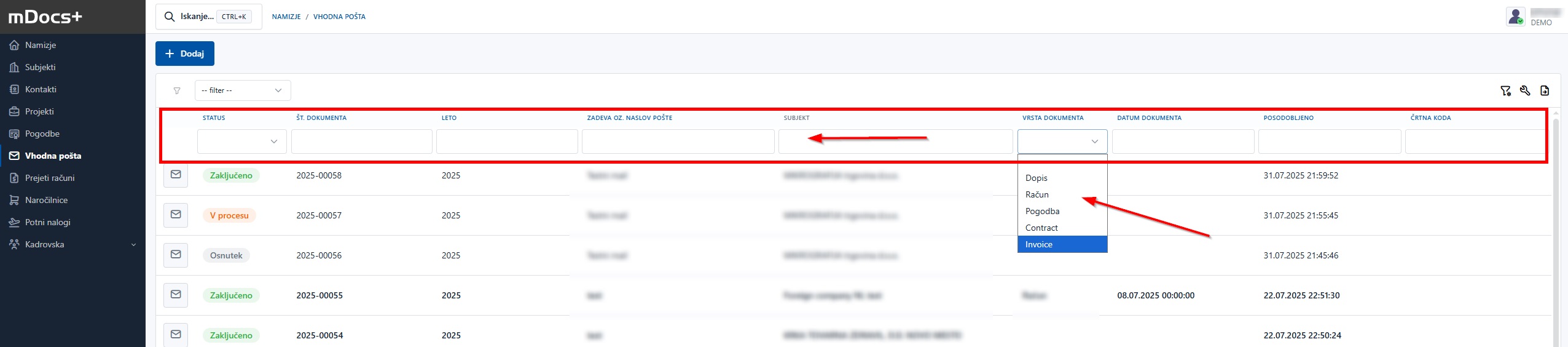
Task: Click the Subjekt filter input field
Action: point(895,142)
